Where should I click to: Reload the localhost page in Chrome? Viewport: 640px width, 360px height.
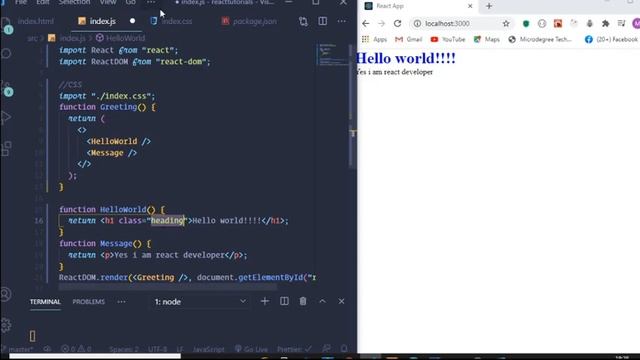tap(397, 24)
